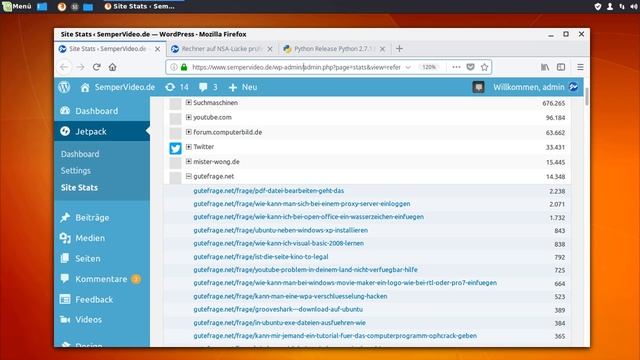Go back with the browser back arrow

pyautogui.click(x=64, y=67)
